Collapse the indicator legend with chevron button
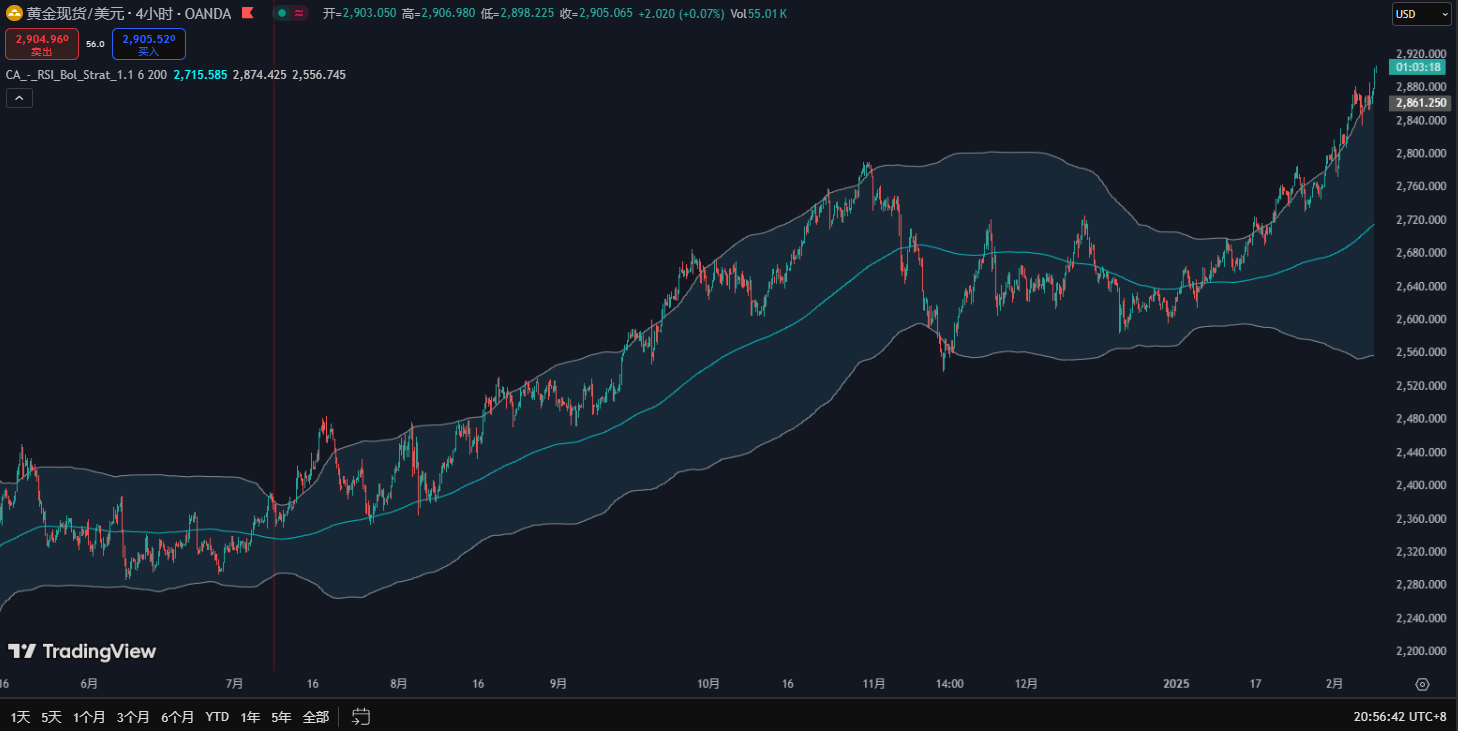This screenshot has width=1458, height=731. pos(19,98)
